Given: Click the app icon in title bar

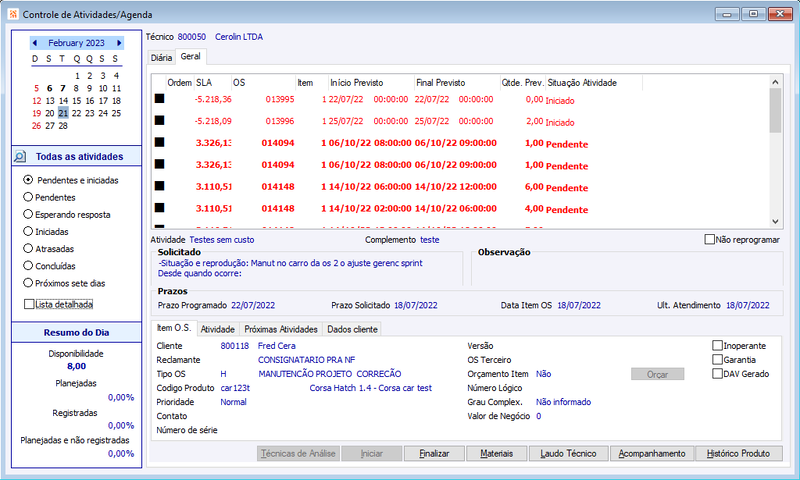Looking at the screenshot, I should point(13,14).
